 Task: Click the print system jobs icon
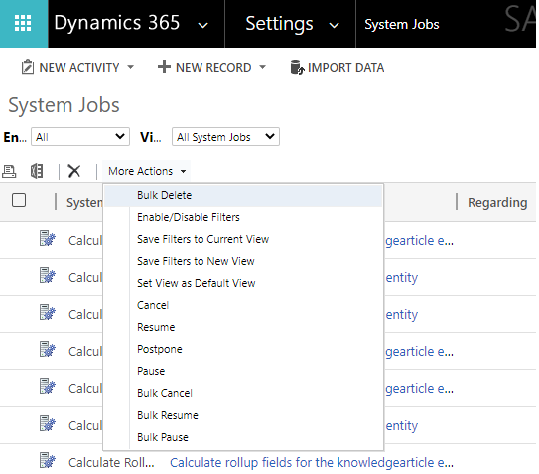[9, 171]
